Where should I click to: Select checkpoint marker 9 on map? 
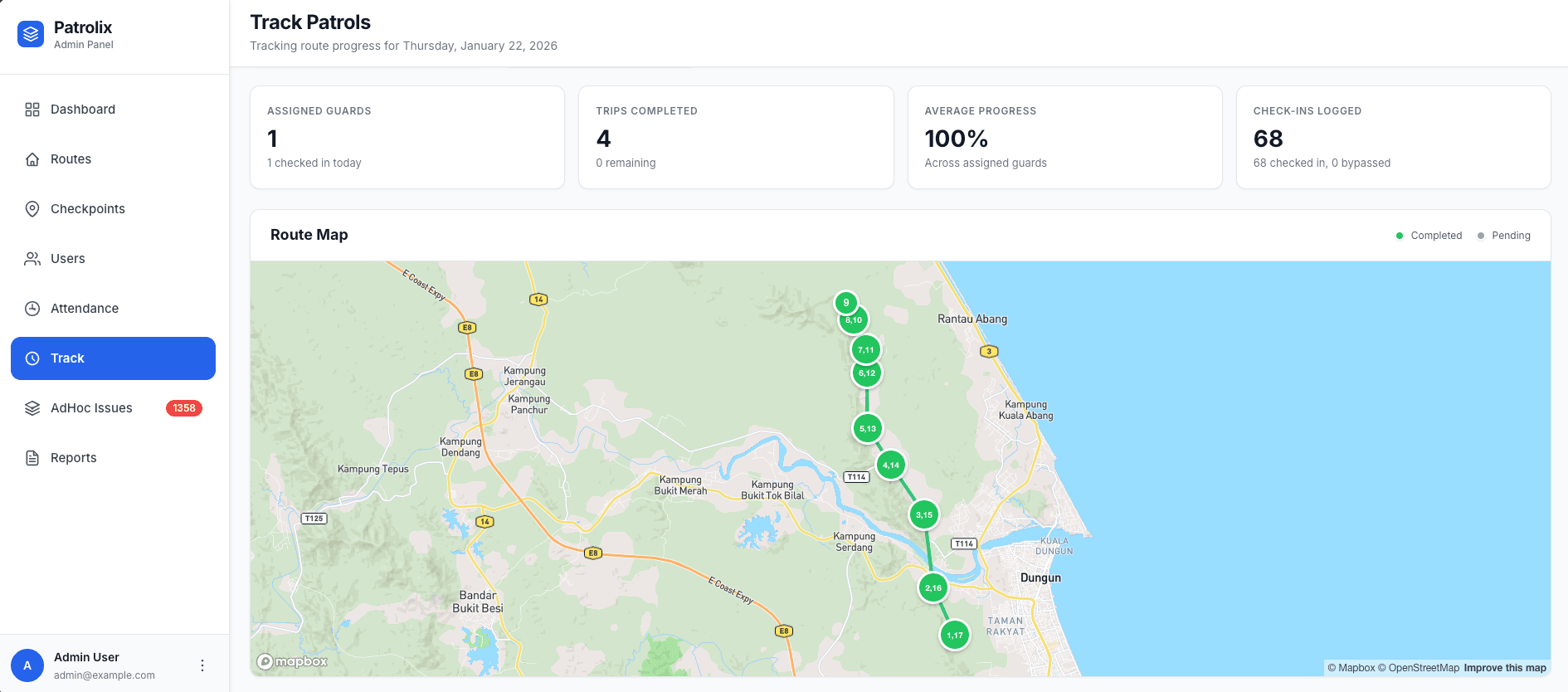[846, 302]
